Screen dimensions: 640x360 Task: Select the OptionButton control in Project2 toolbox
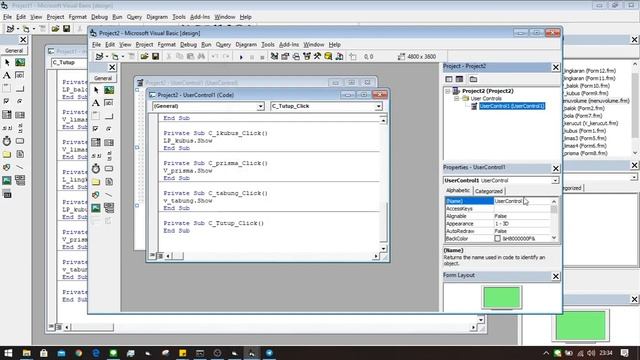pos(109,129)
